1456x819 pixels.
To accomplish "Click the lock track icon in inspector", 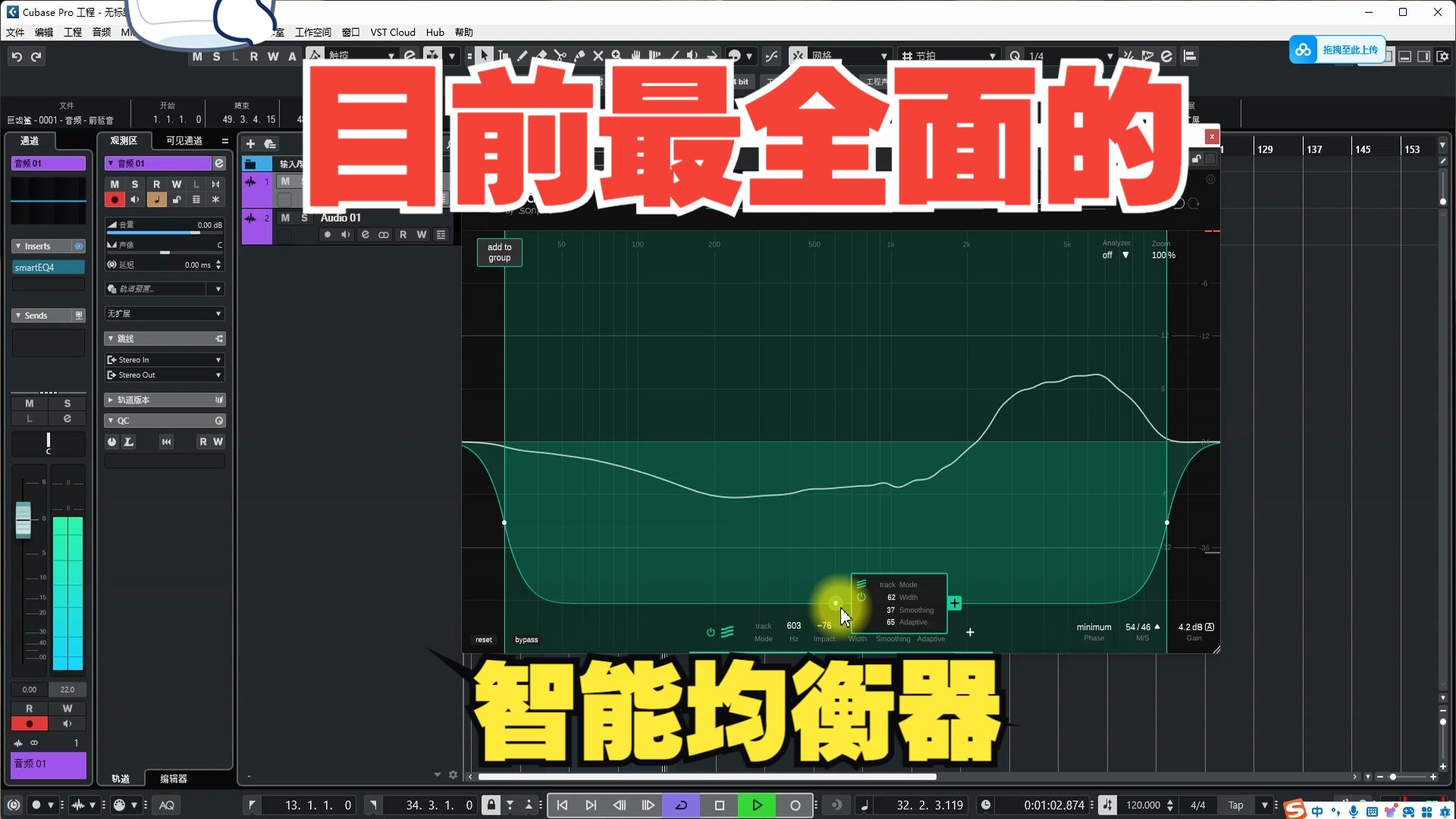I will (176, 199).
